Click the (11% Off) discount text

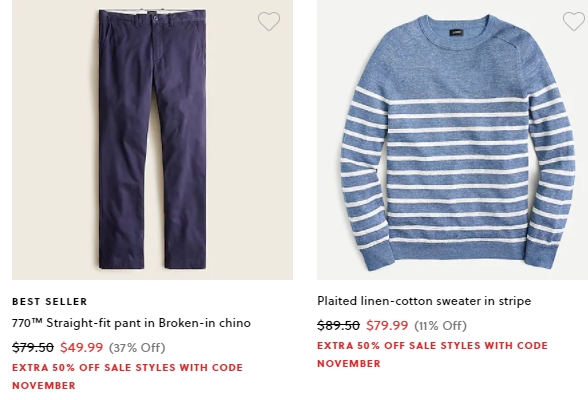(x=440, y=325)
